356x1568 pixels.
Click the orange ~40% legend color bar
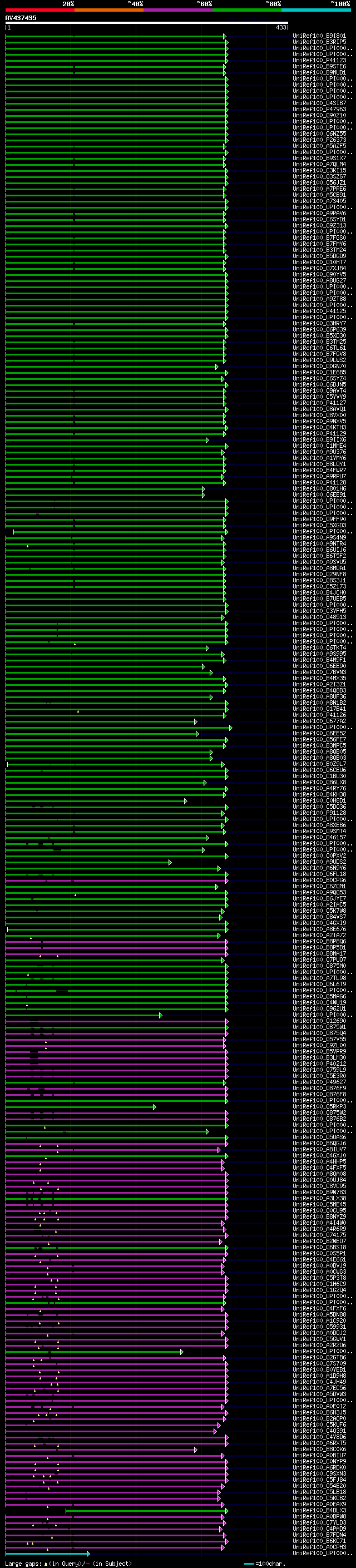coord(109,10)
